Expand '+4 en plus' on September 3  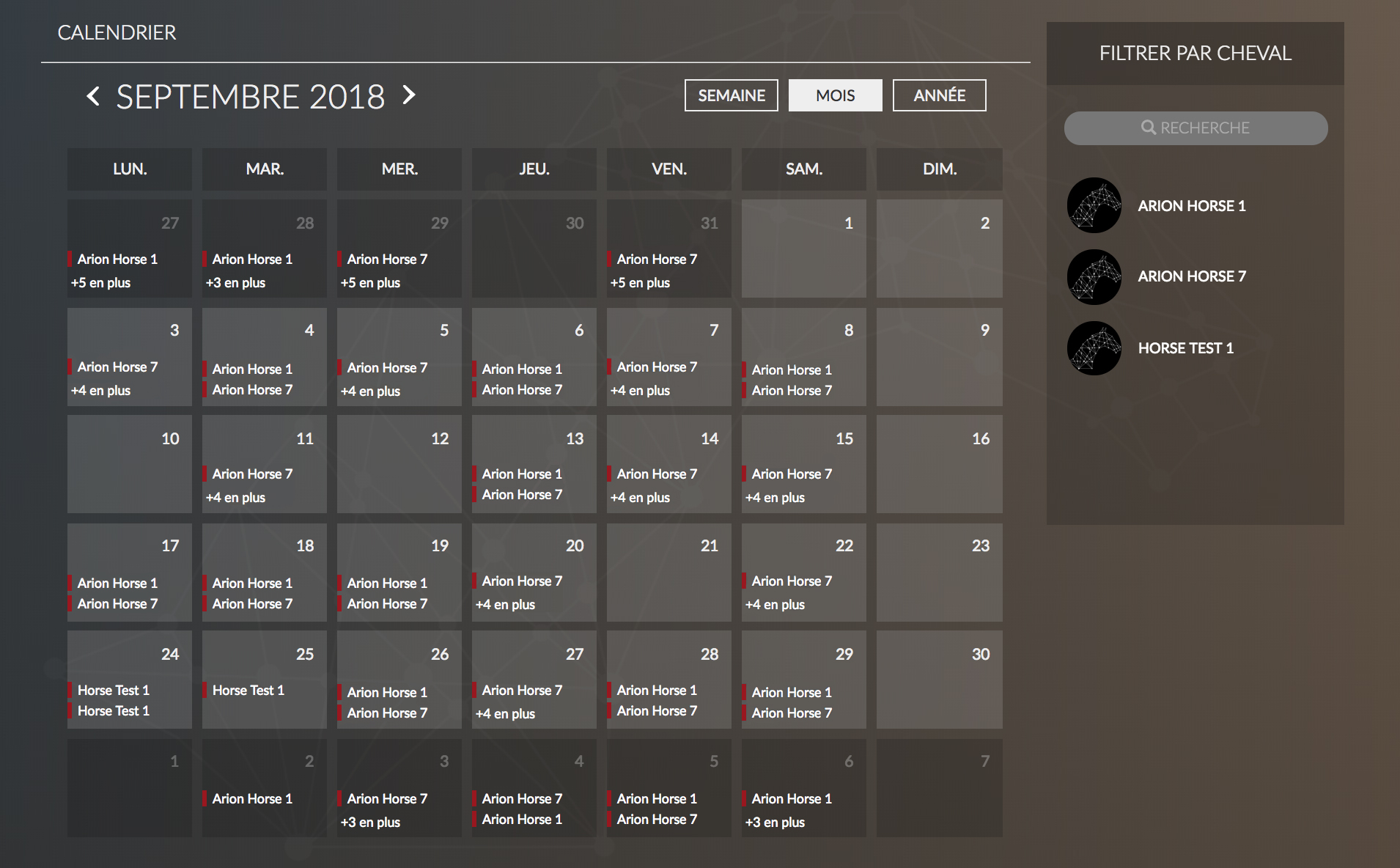100,391
